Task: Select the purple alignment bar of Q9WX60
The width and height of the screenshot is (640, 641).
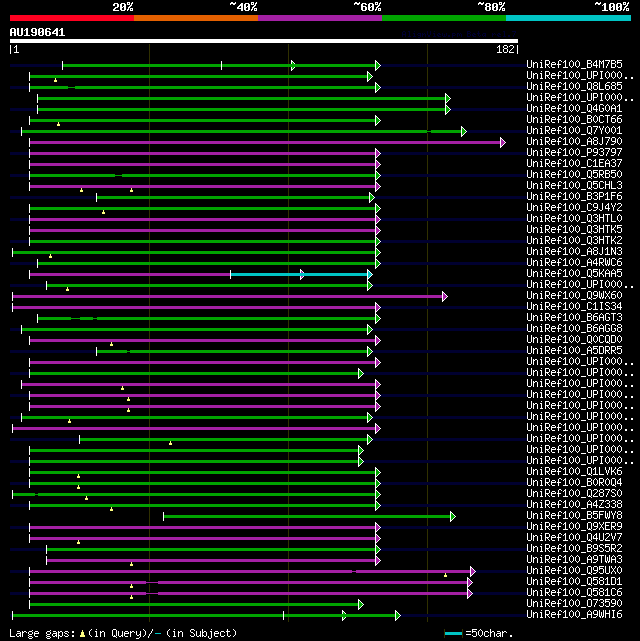Action: pyautogui.click(x=228, y=296)
